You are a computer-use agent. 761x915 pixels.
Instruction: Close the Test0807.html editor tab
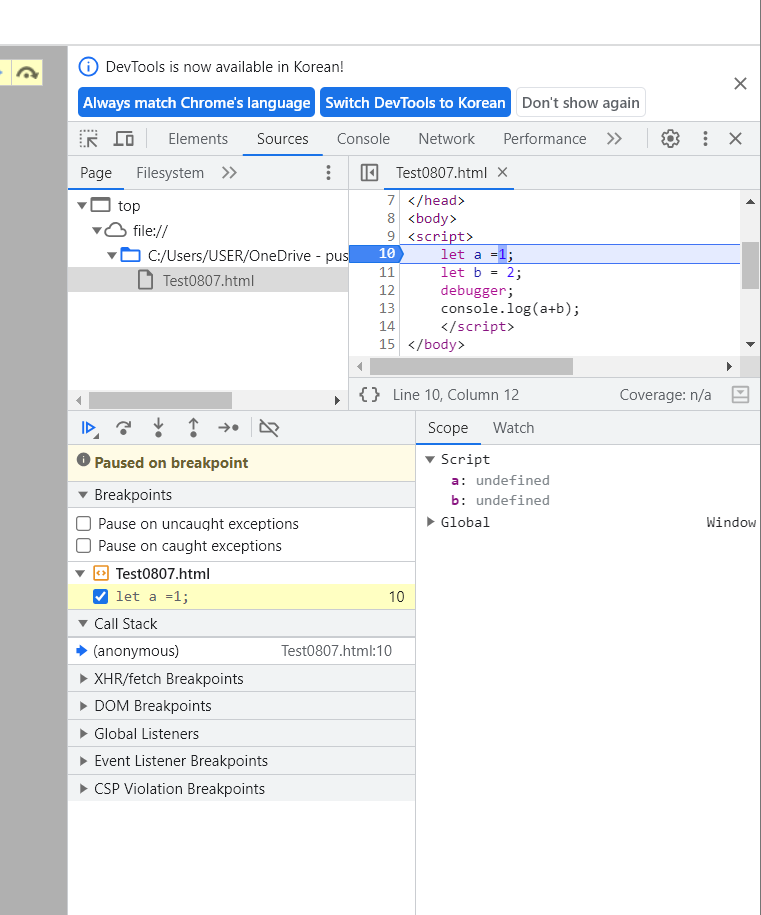click(x=502, y=172)
